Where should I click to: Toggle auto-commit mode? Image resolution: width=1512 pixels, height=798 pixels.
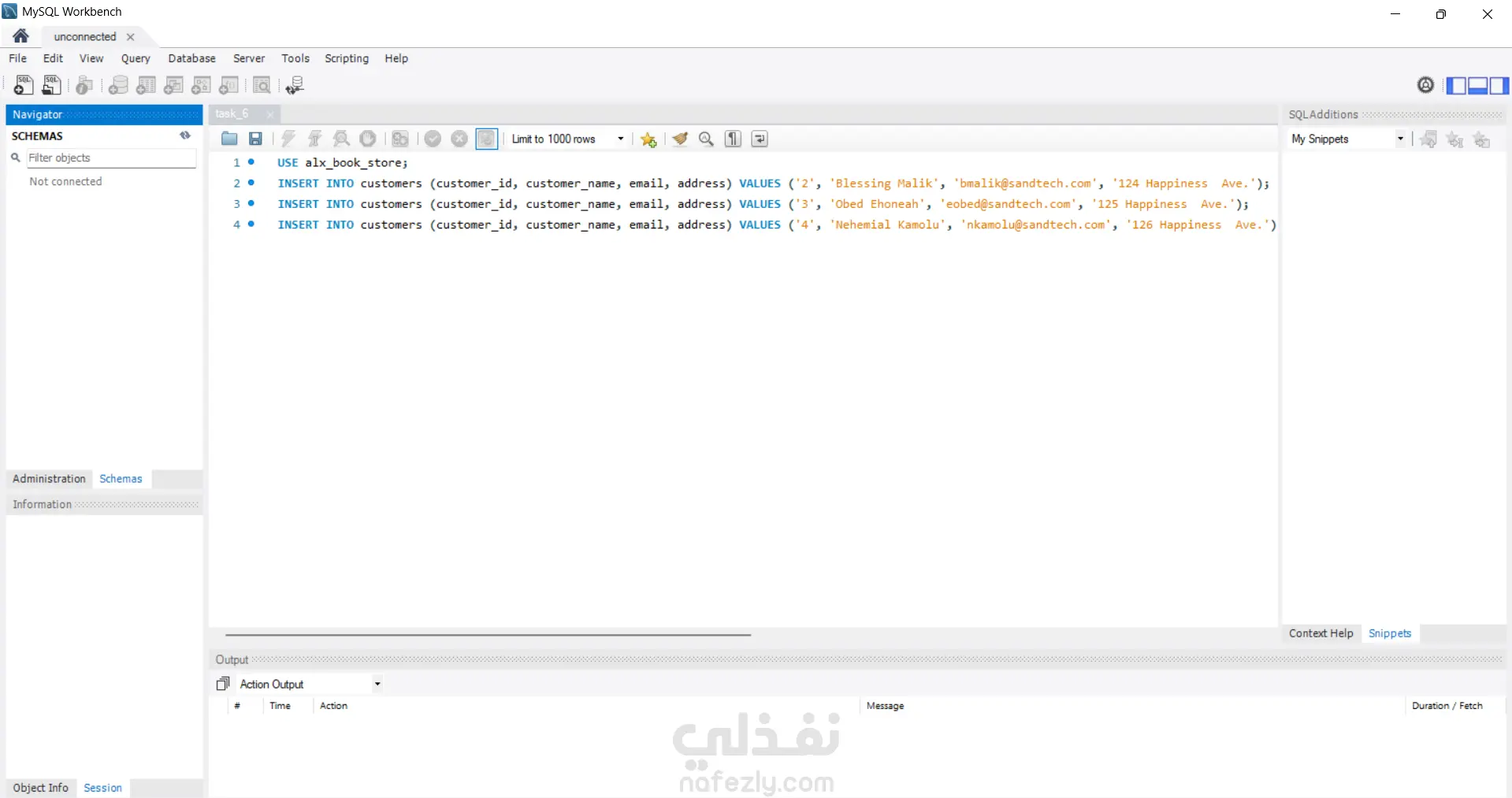pyautogui.click(x=487, y=139)
